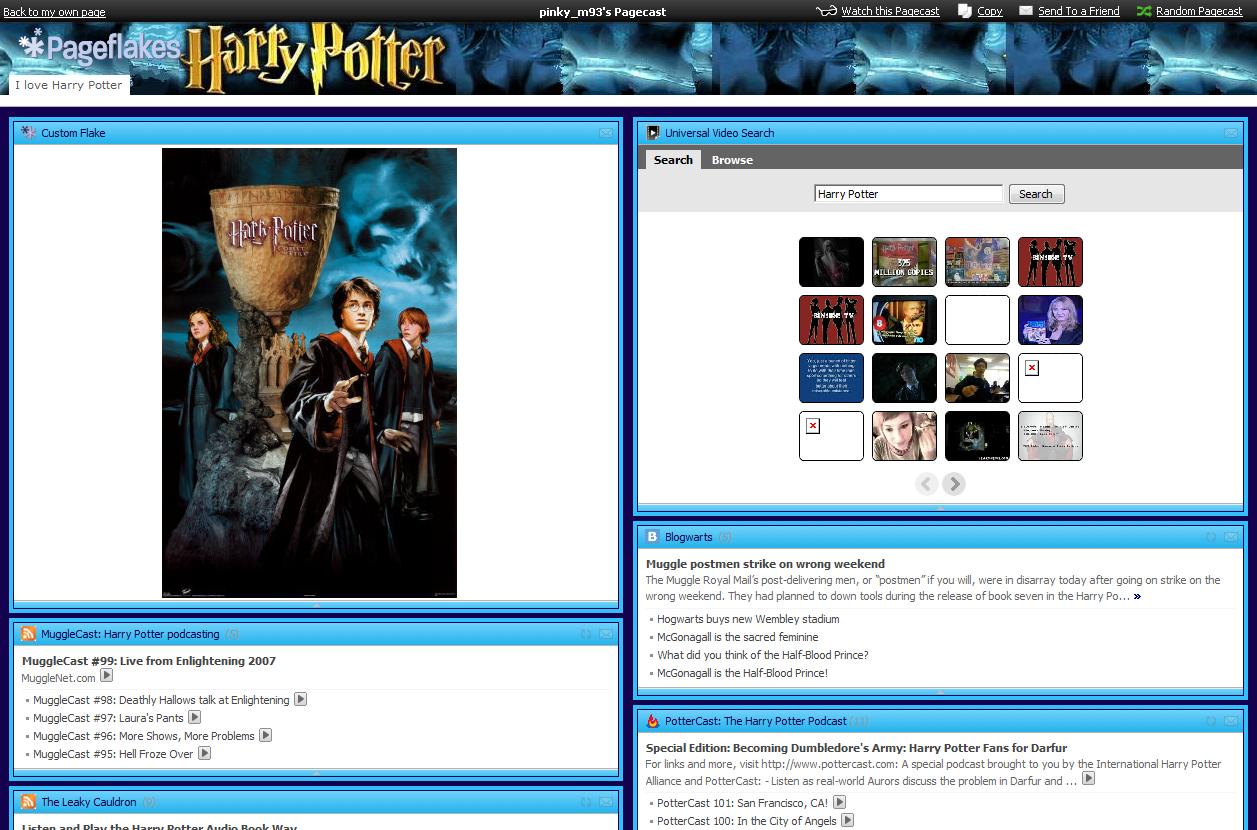The image size is (1257, 830).
Task: Click the MuggleCast RSS feed icon
Action: [29, 633]
